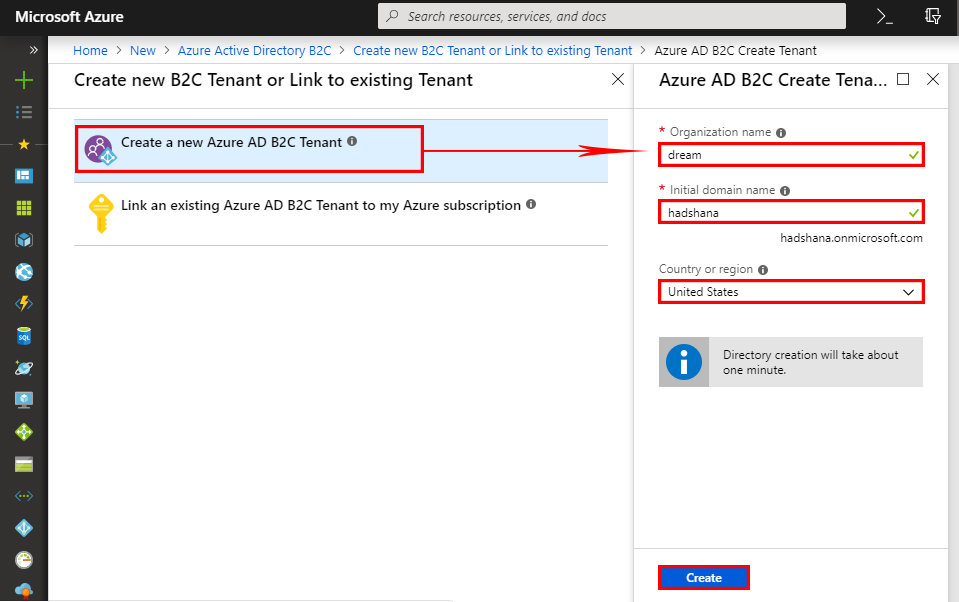Expand the left sidebar with double chevron
This screenshot has height=602, width=959.
click(x=34, y=50)
